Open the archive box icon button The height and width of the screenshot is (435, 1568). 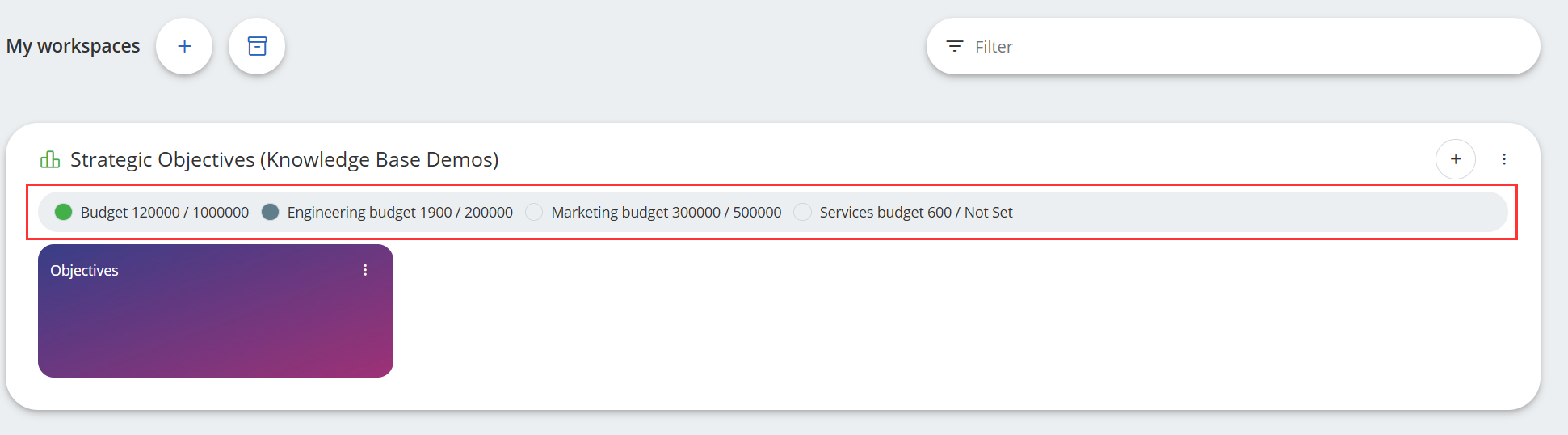(x=257, y=46)
